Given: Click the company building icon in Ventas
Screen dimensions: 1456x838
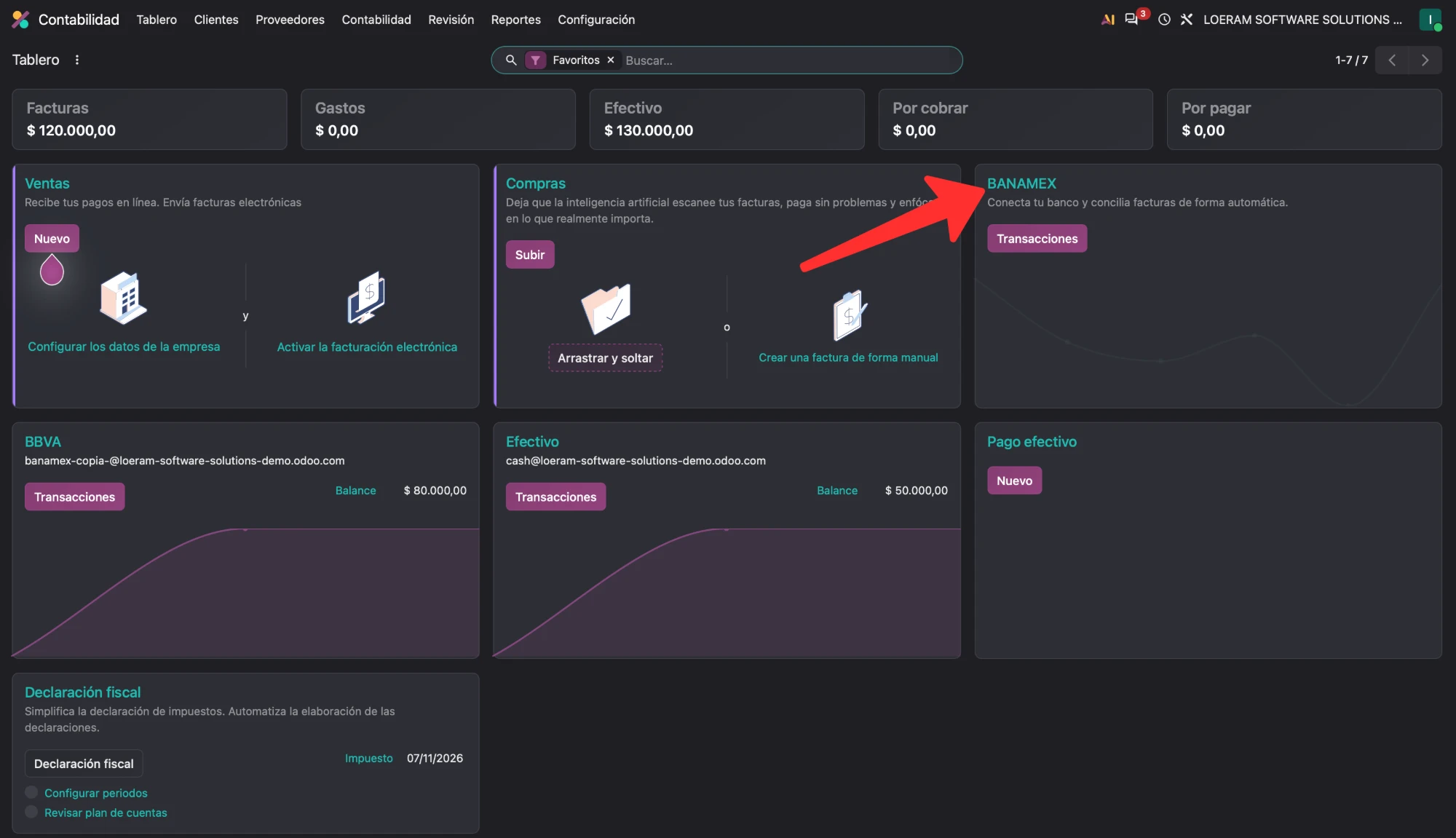Looking at the screenshot, I should (x=123, y=297).
